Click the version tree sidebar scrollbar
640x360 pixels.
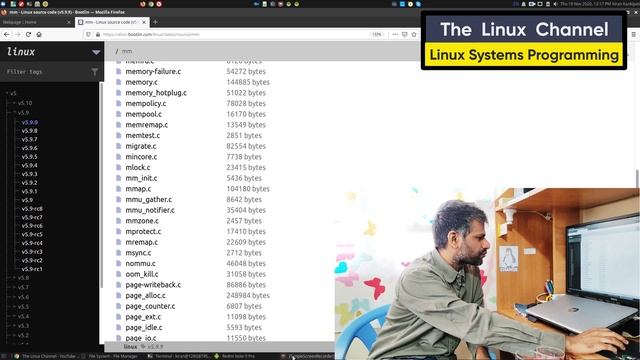click(x=101, y=184)
